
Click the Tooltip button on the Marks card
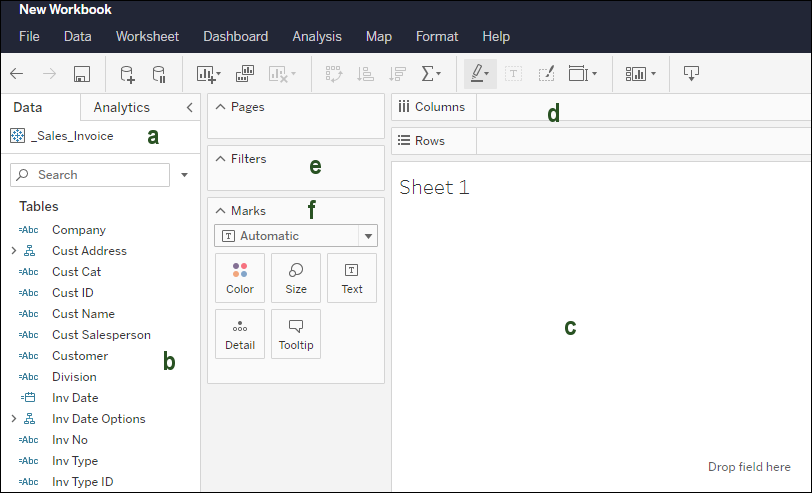(x=296, y=334)
